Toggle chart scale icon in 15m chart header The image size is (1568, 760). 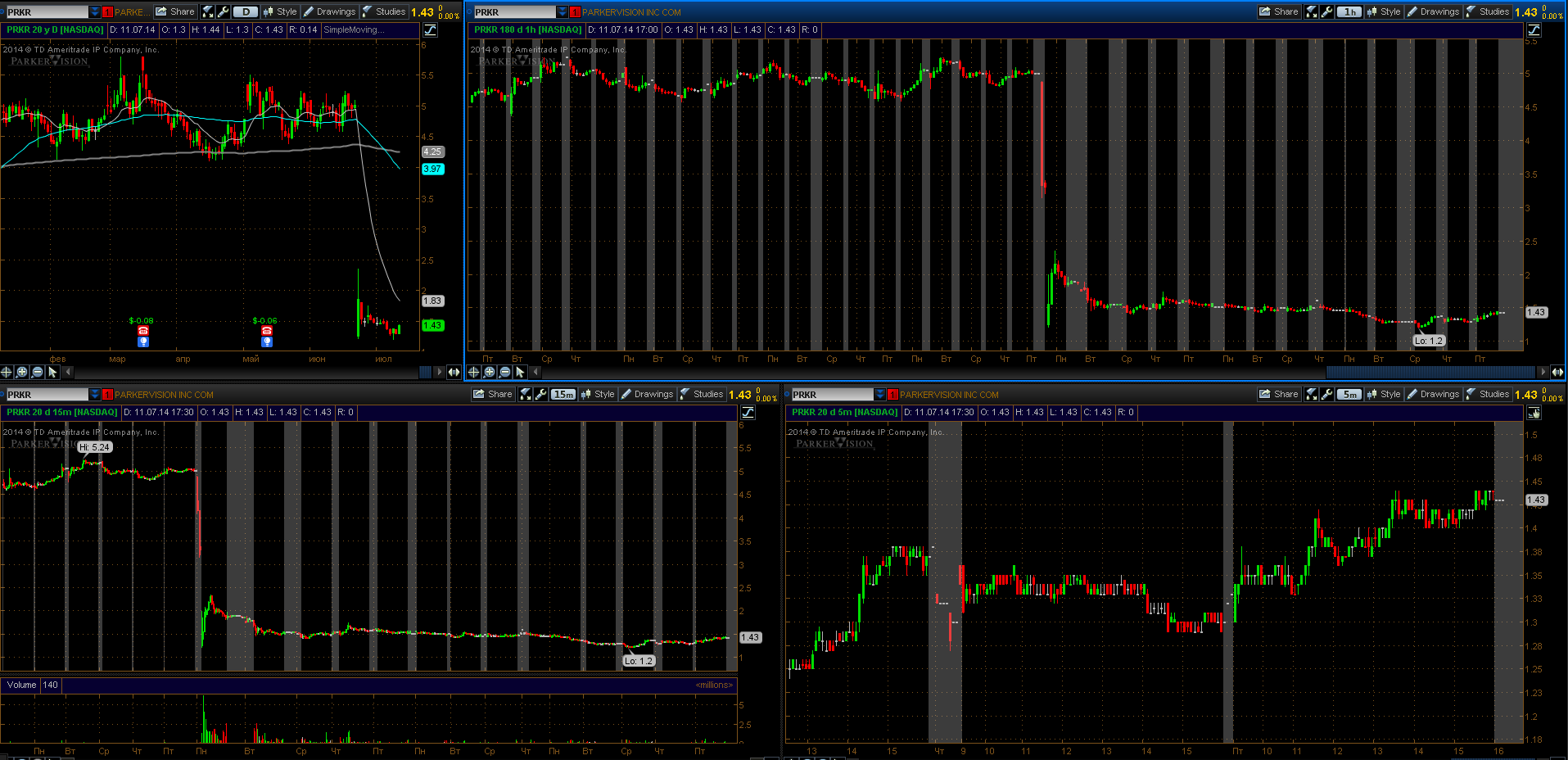(x=748, y=413)
